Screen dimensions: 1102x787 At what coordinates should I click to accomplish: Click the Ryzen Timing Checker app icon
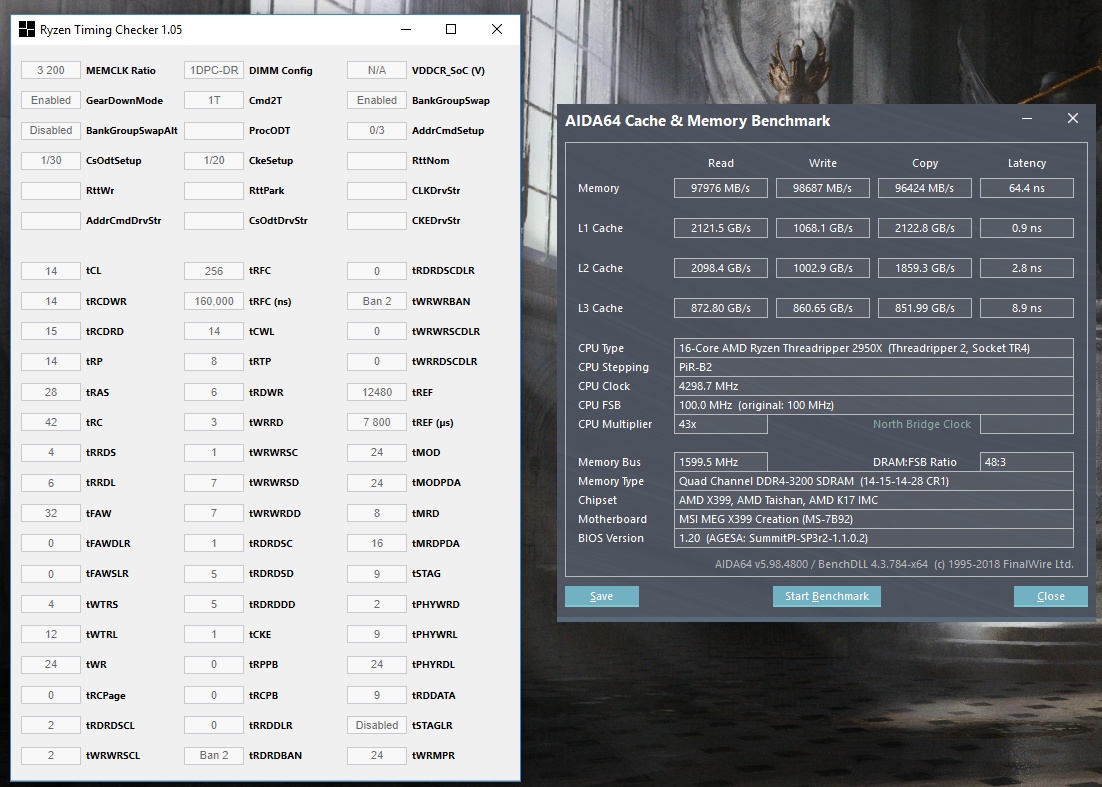pos(26,30)
